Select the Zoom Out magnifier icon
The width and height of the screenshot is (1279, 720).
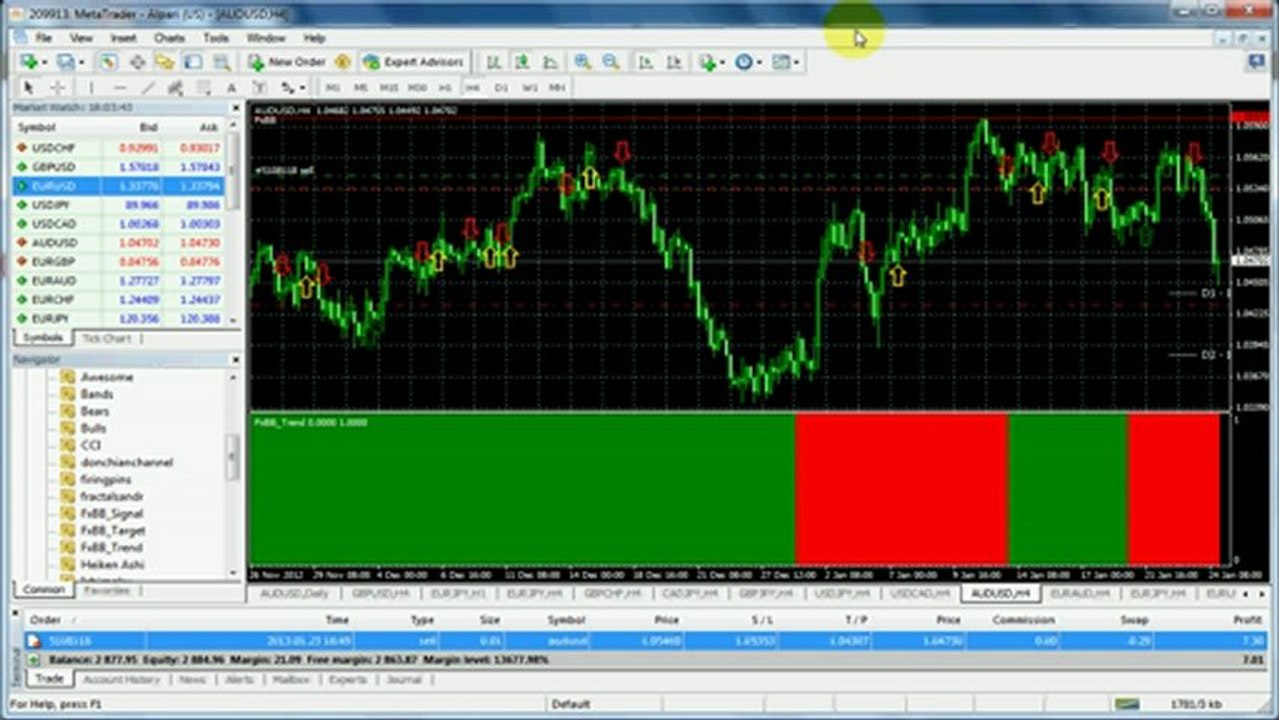click(609, 62)
